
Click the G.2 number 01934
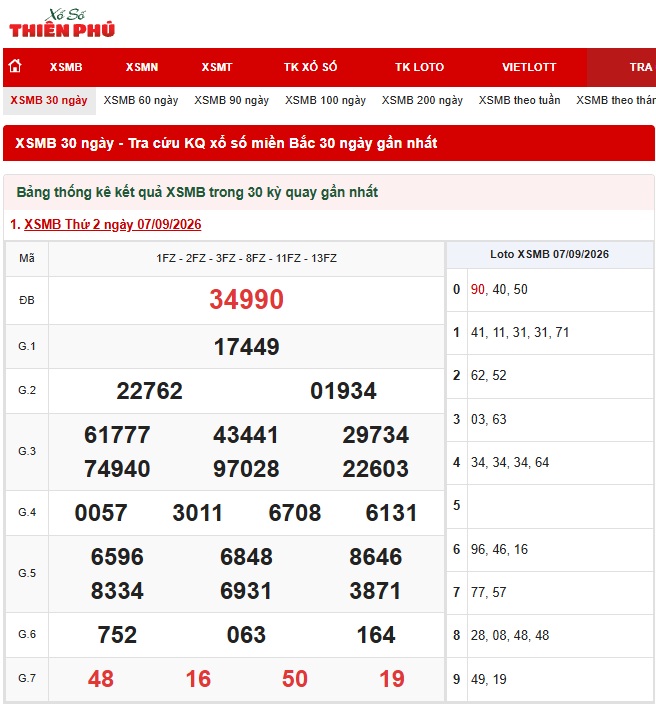[343, 391]
